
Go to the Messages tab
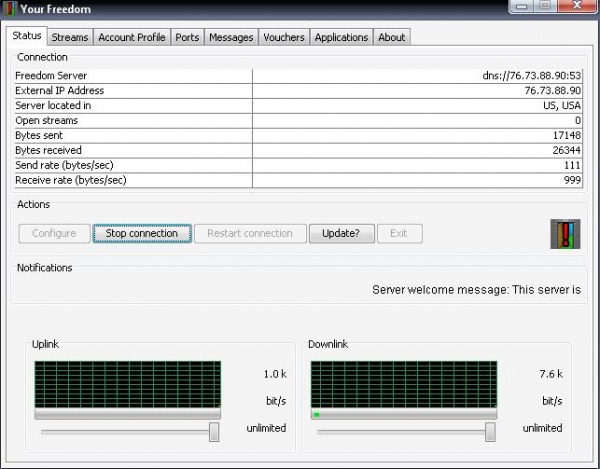tap(231, 37)
